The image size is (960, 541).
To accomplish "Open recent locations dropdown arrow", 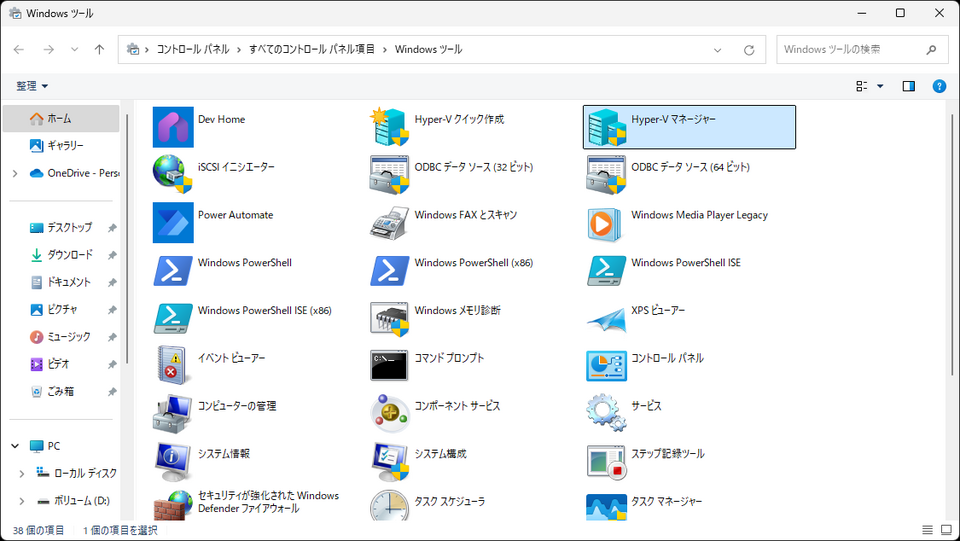I will click(x=75, y=50).
